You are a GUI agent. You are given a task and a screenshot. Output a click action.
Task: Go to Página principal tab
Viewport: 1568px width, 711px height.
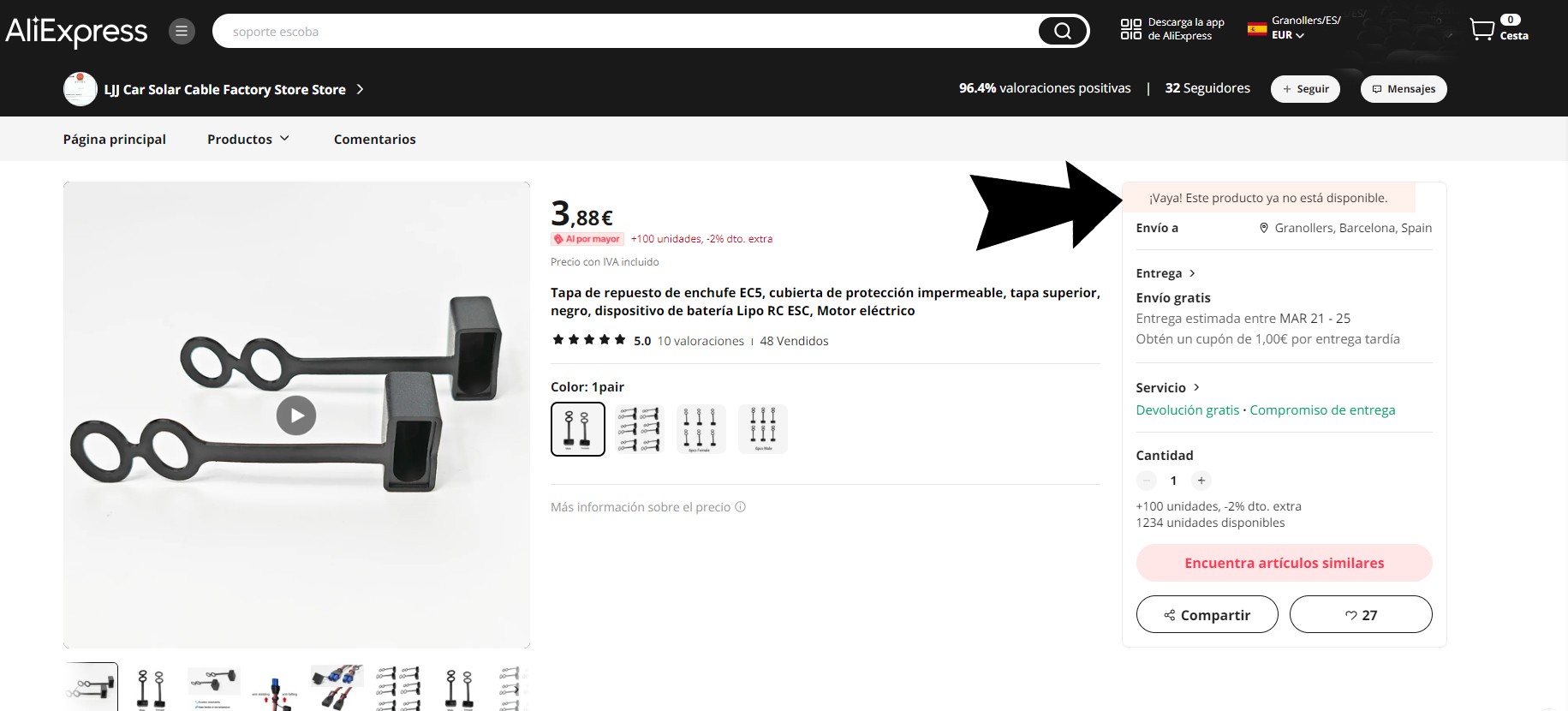(115, 139)
